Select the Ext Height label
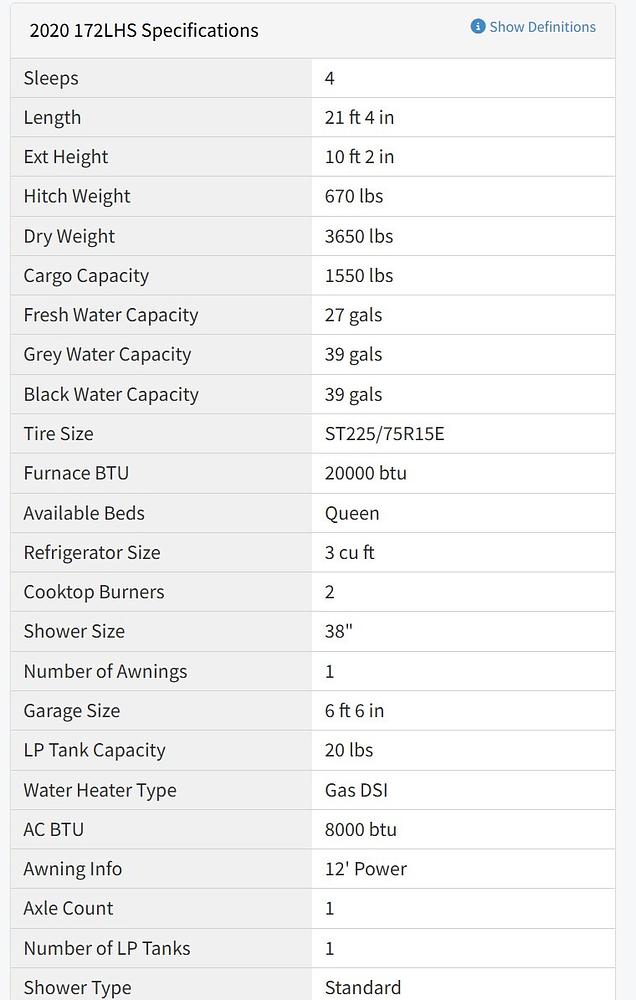This screenshot has width=636, height=1000. 66,157
